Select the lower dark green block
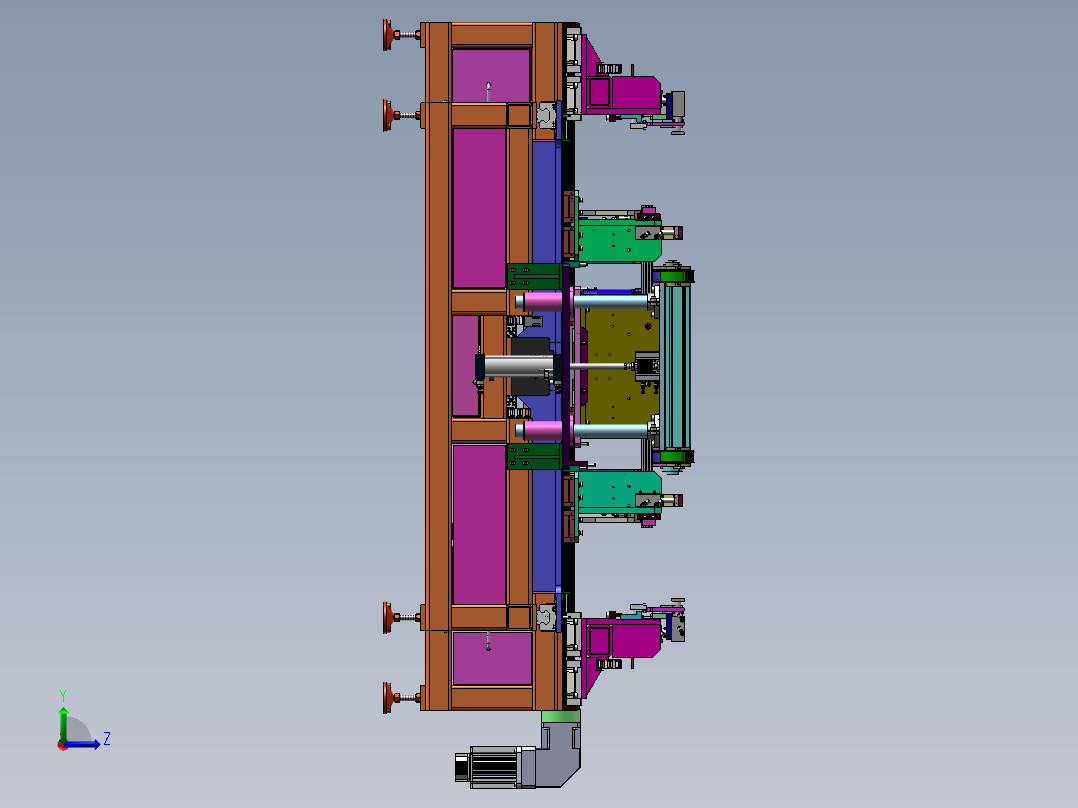1078x808 pixels. [x=534, y=457]
